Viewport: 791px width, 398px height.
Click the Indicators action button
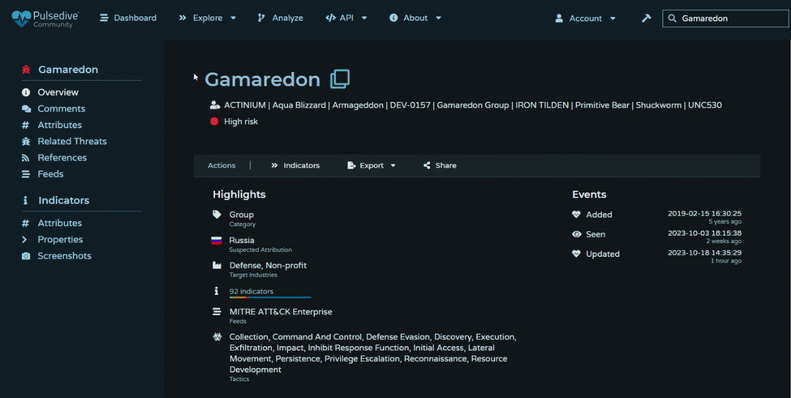[x=295, y=165]
